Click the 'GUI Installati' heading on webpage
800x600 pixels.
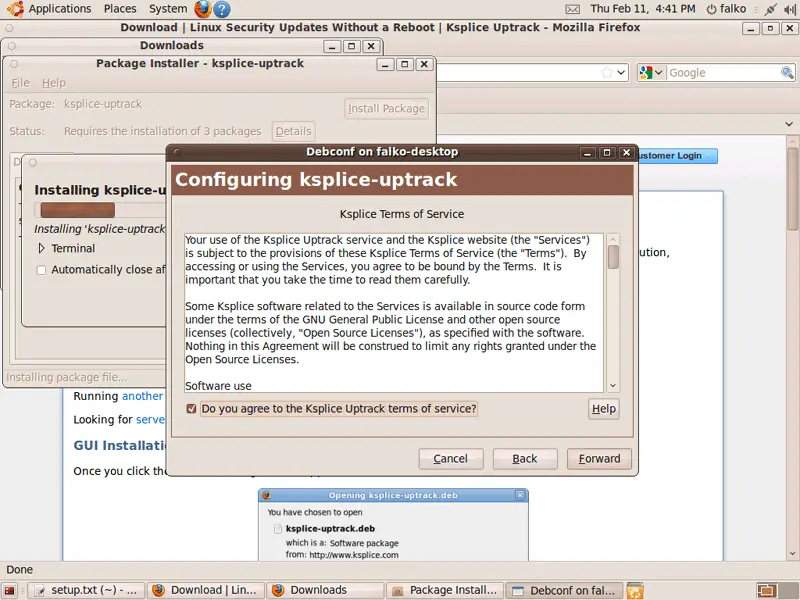click(120, 445)
